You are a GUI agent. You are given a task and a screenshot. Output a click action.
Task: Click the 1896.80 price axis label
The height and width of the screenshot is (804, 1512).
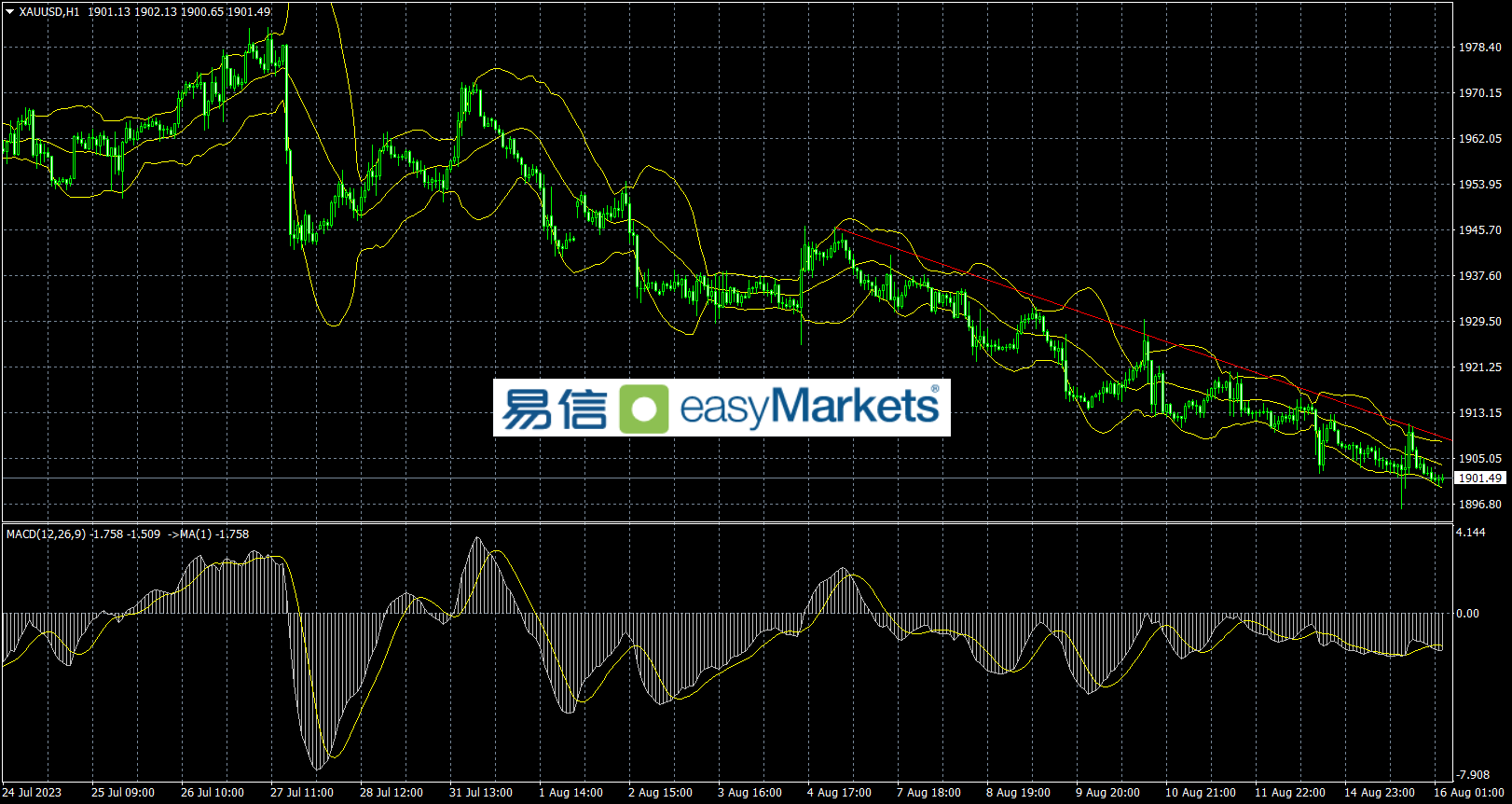tap(1480, 505)
